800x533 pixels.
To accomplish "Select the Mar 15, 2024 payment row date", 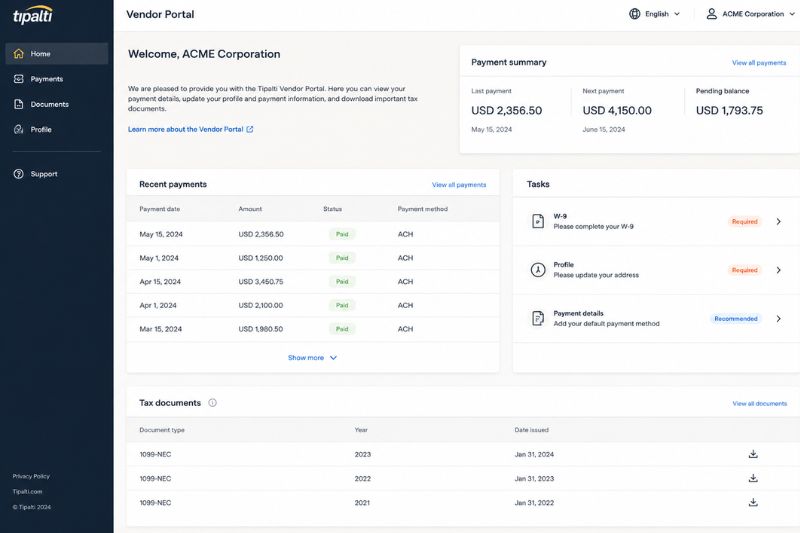I will (160, 329).
